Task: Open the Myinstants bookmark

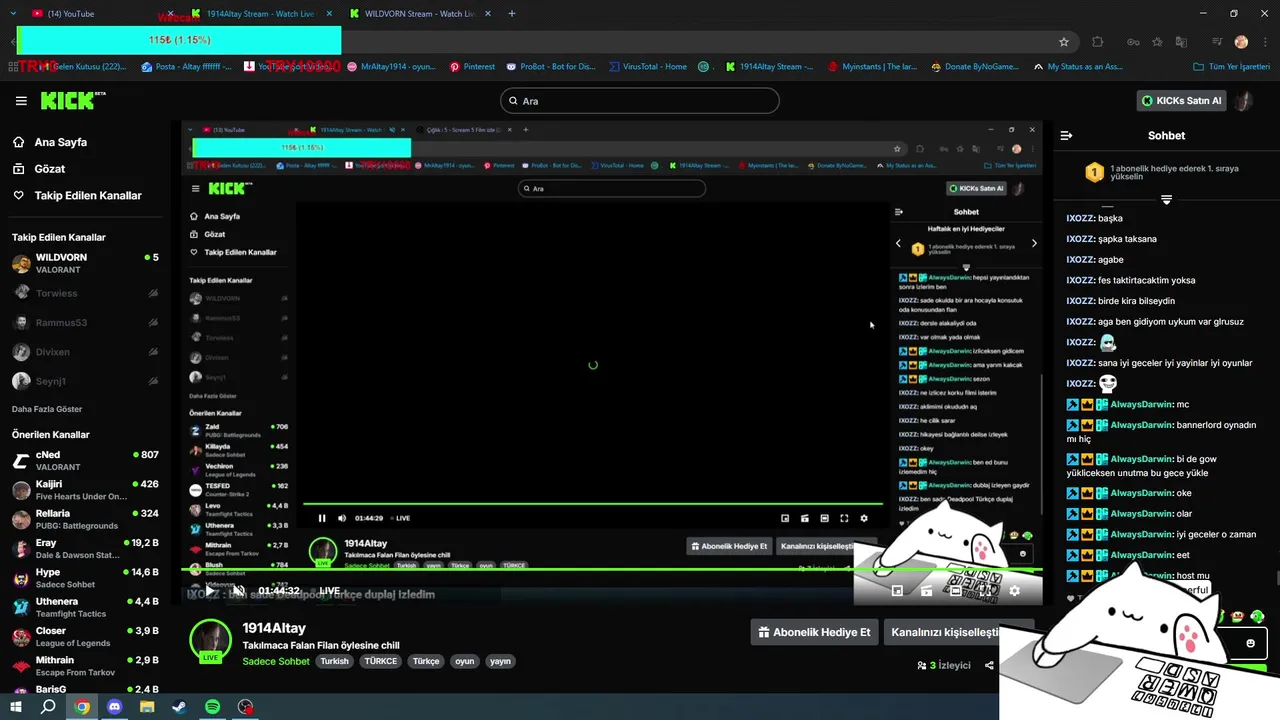Action: 873,67
